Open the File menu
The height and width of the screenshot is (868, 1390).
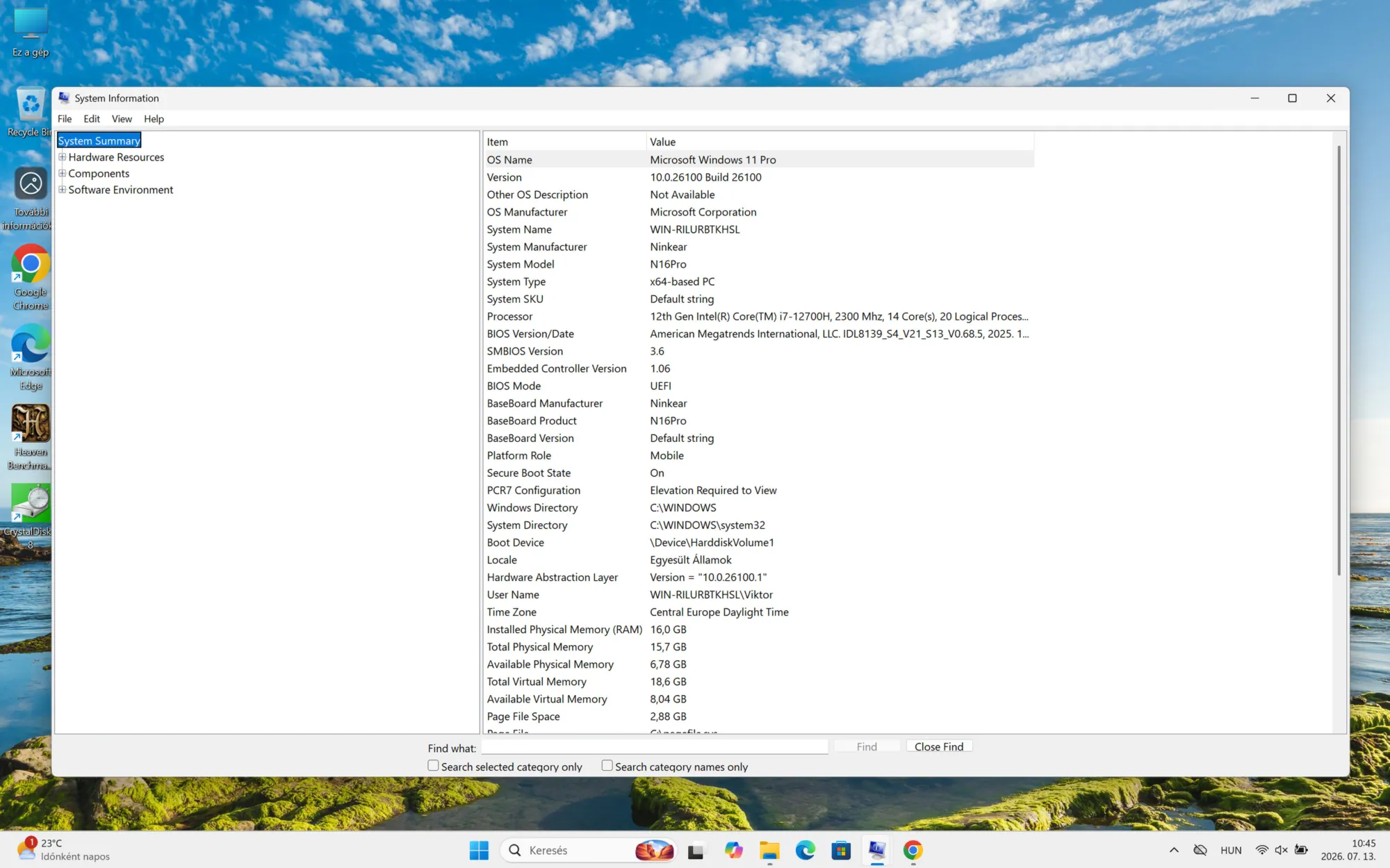pyautogui.click(x=65, y=119)
